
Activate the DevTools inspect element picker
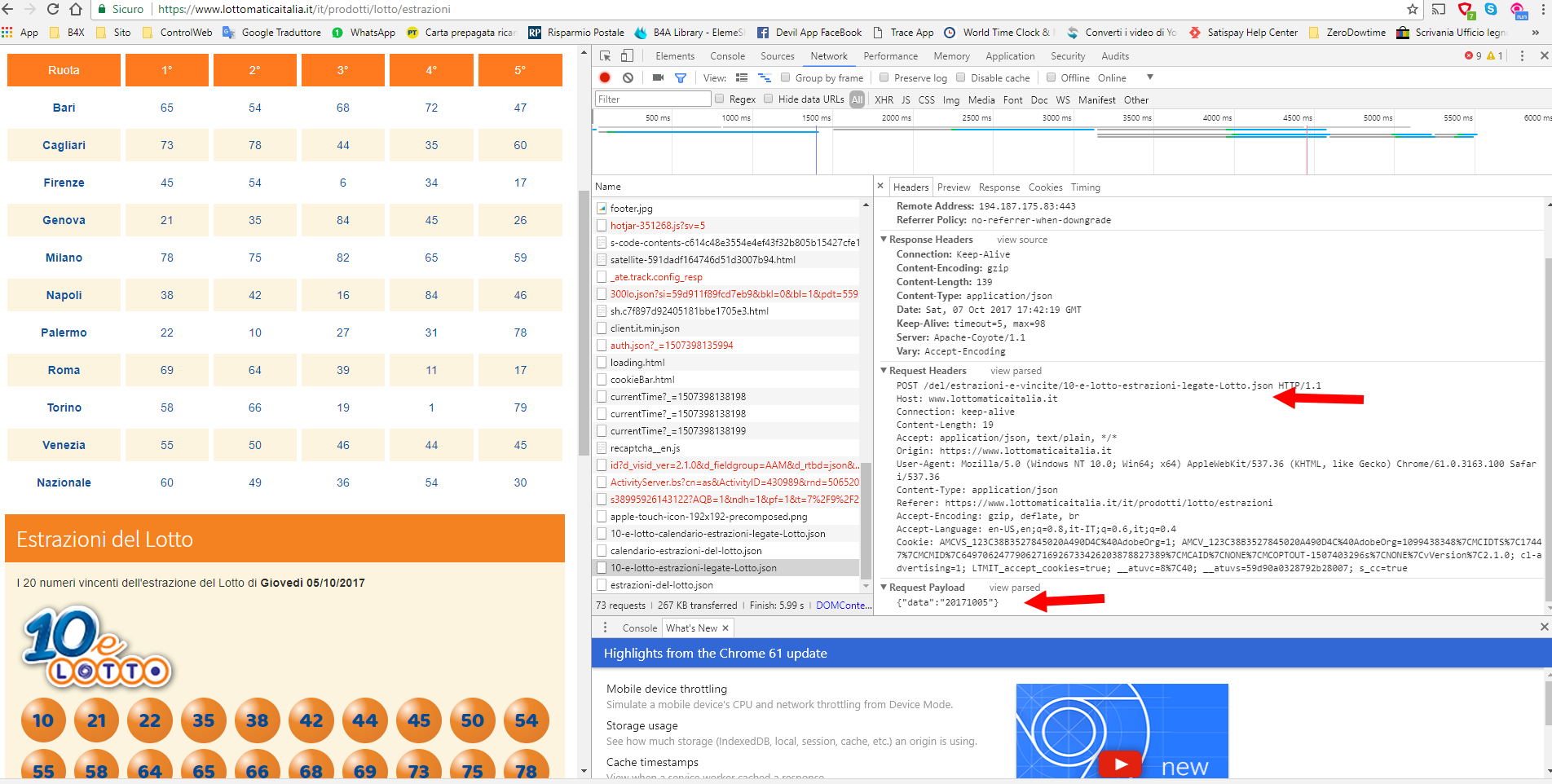coord(605,56)
